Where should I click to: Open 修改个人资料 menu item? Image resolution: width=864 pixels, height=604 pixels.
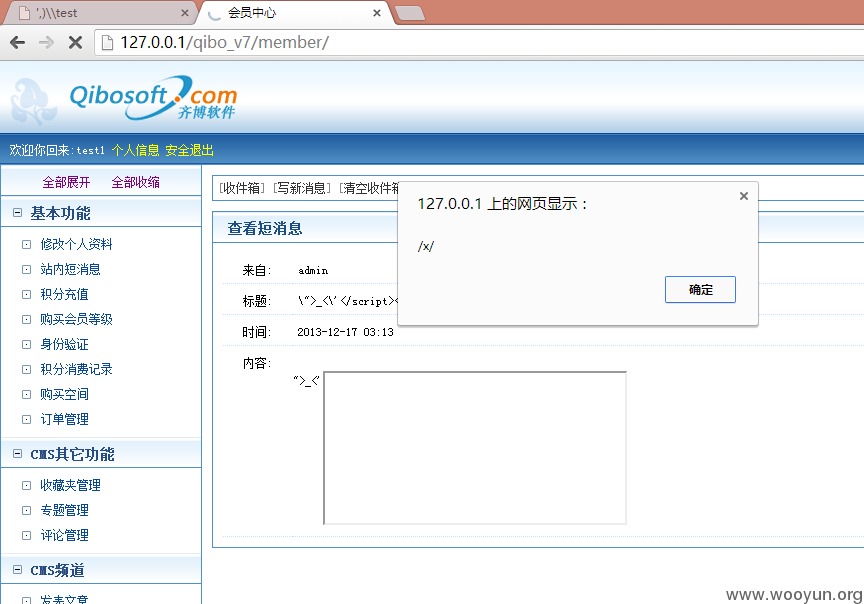coord(76,244)
